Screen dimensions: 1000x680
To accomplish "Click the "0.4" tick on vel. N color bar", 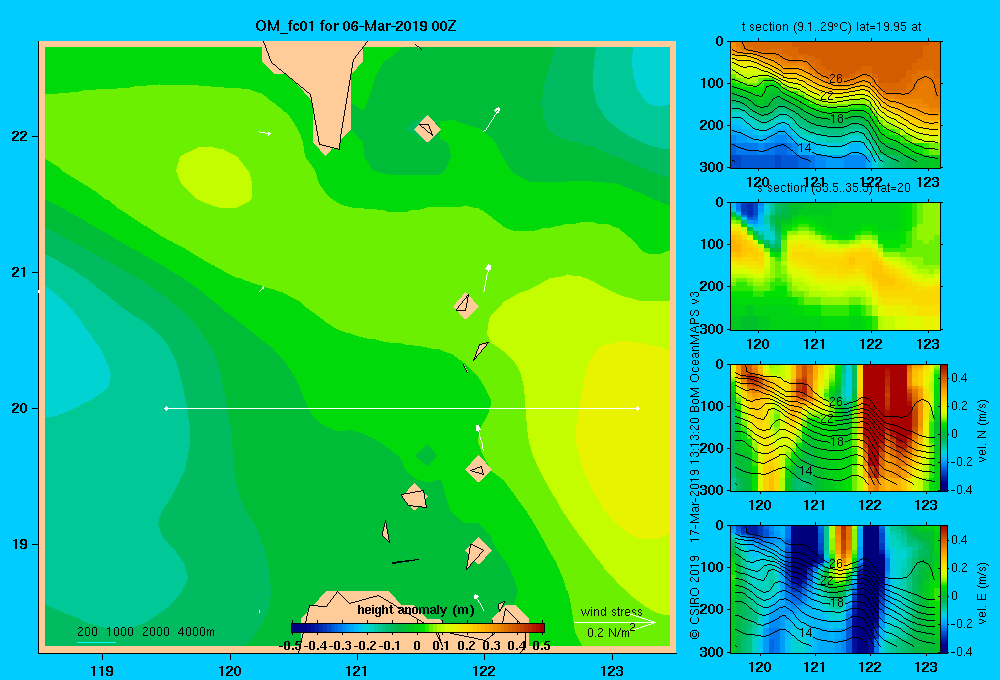I will (959, 378).
